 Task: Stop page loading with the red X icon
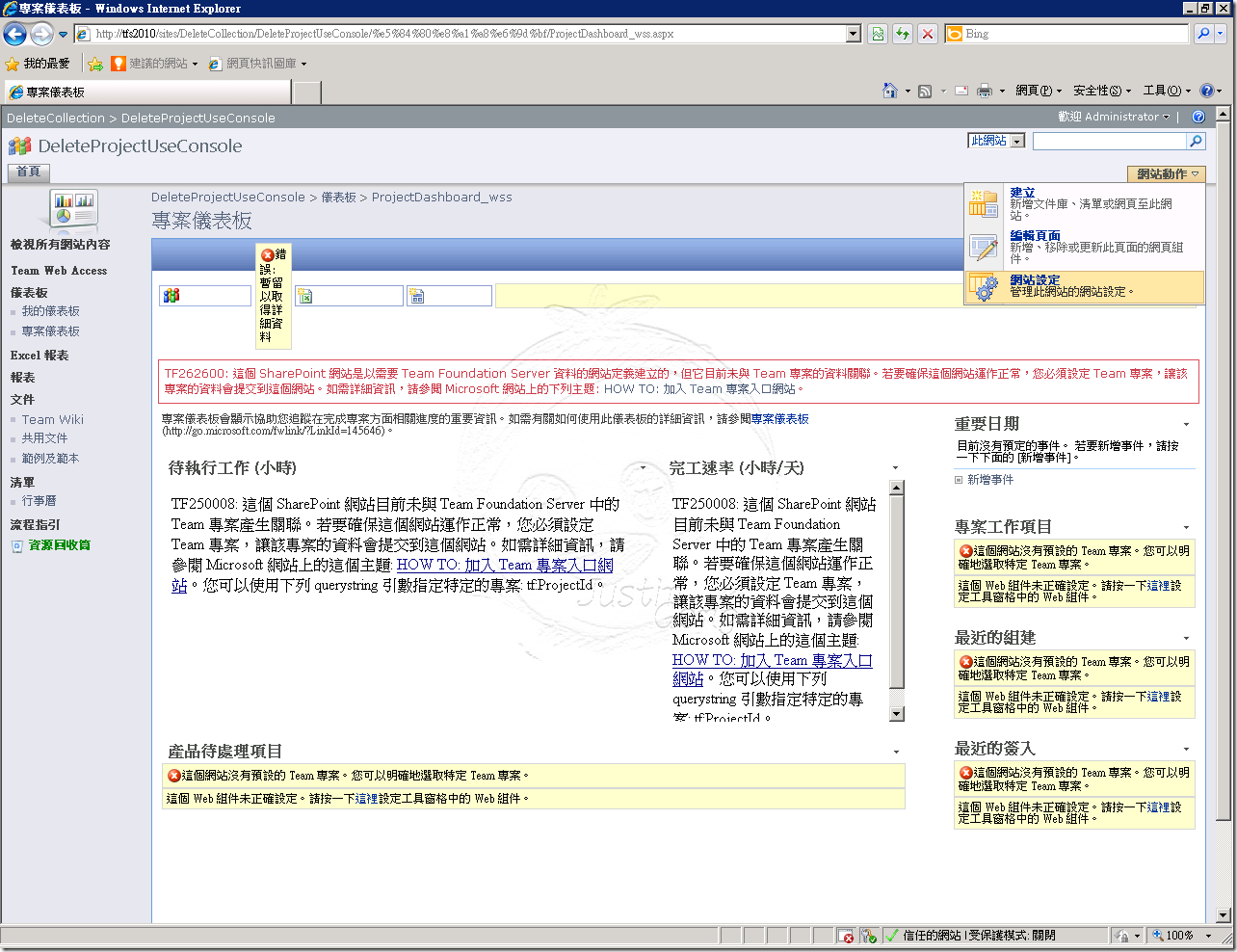pyautogui.click(x=927, y=34)
